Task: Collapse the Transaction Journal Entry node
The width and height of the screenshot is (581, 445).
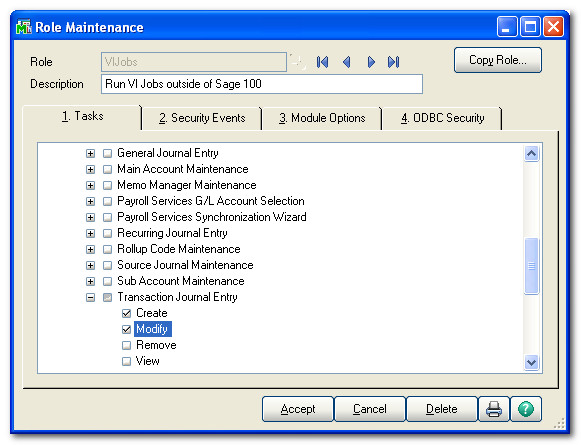Action: point(90,298)
